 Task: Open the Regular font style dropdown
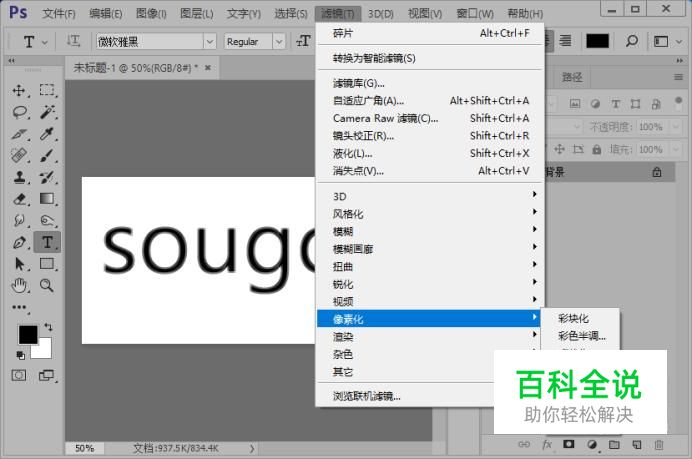coord(279,41)
